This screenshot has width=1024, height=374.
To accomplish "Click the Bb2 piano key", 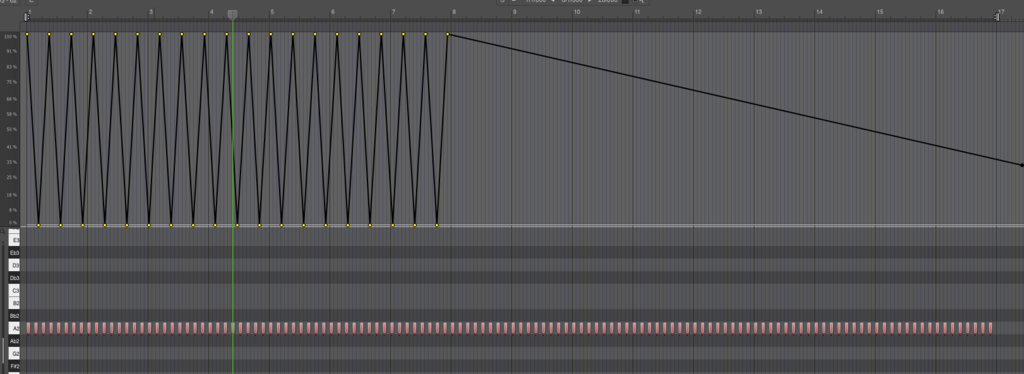I will (14, 316).
